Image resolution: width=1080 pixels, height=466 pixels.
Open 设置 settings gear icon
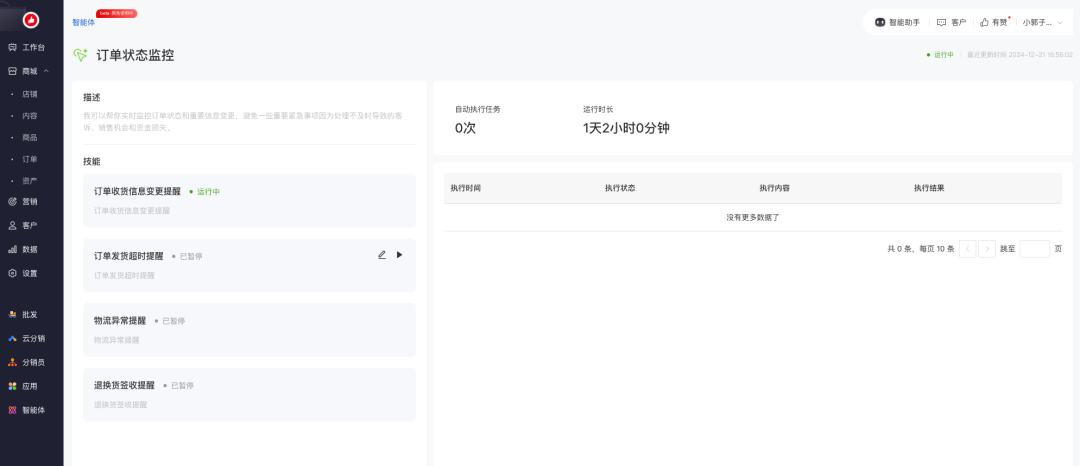coord(12,273)
